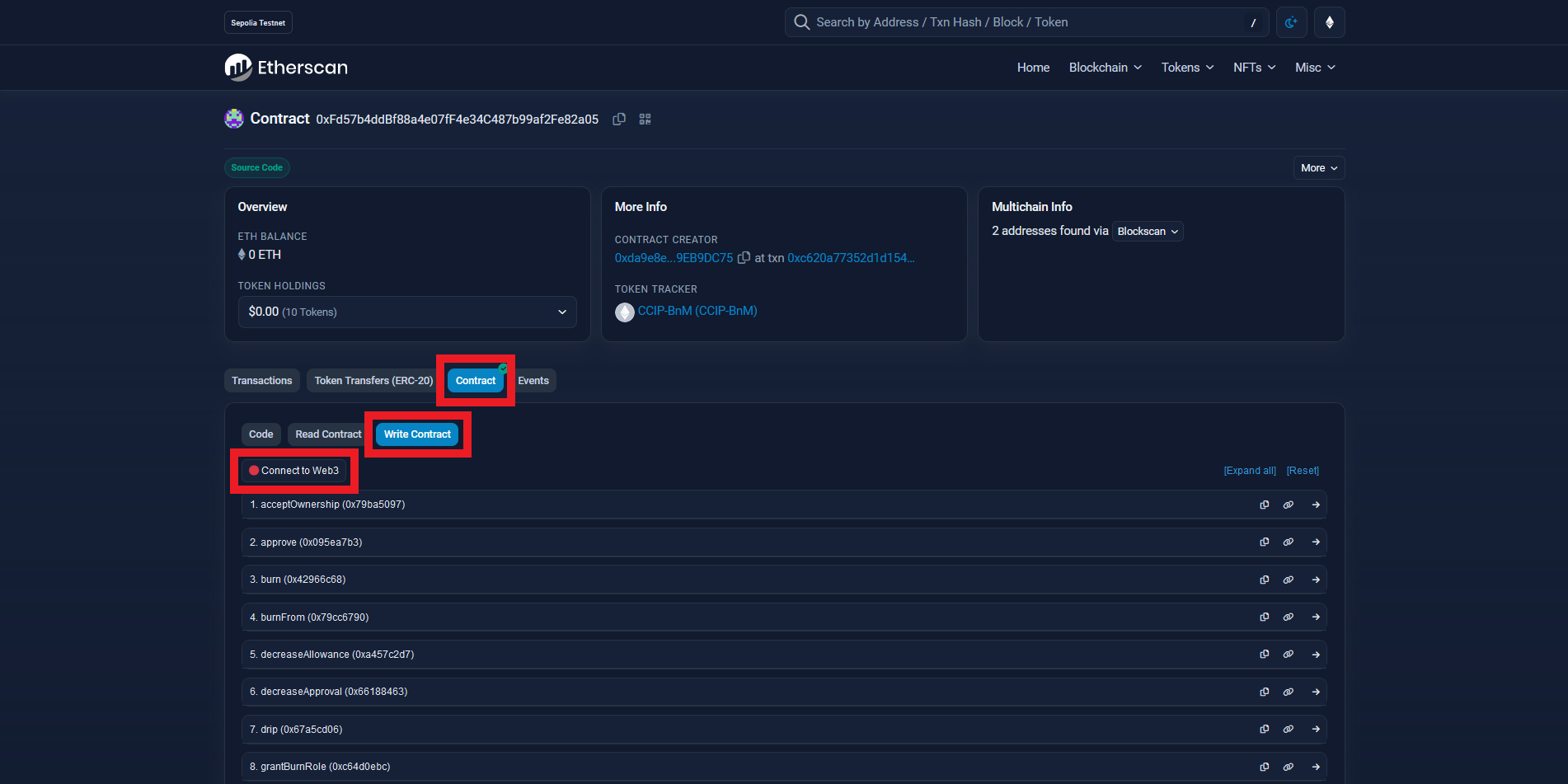This screenshot has width=1568, height=784.
Task: Switch to the Events tab
Action: (533, 381)
